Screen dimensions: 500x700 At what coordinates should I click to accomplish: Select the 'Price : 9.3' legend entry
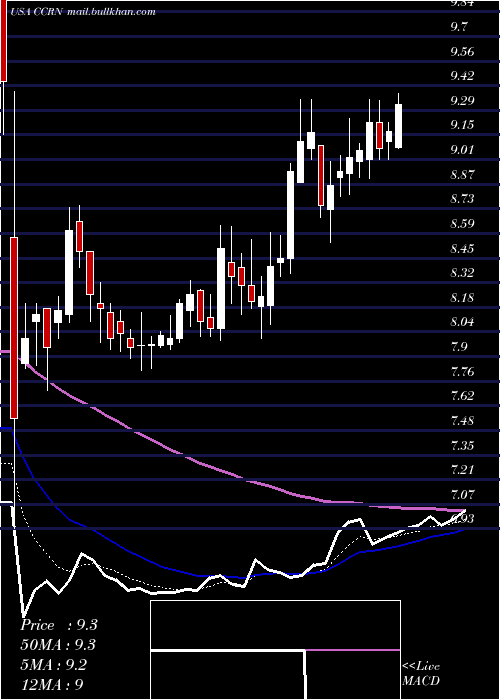pyautogui.click(x=59, y=625)
